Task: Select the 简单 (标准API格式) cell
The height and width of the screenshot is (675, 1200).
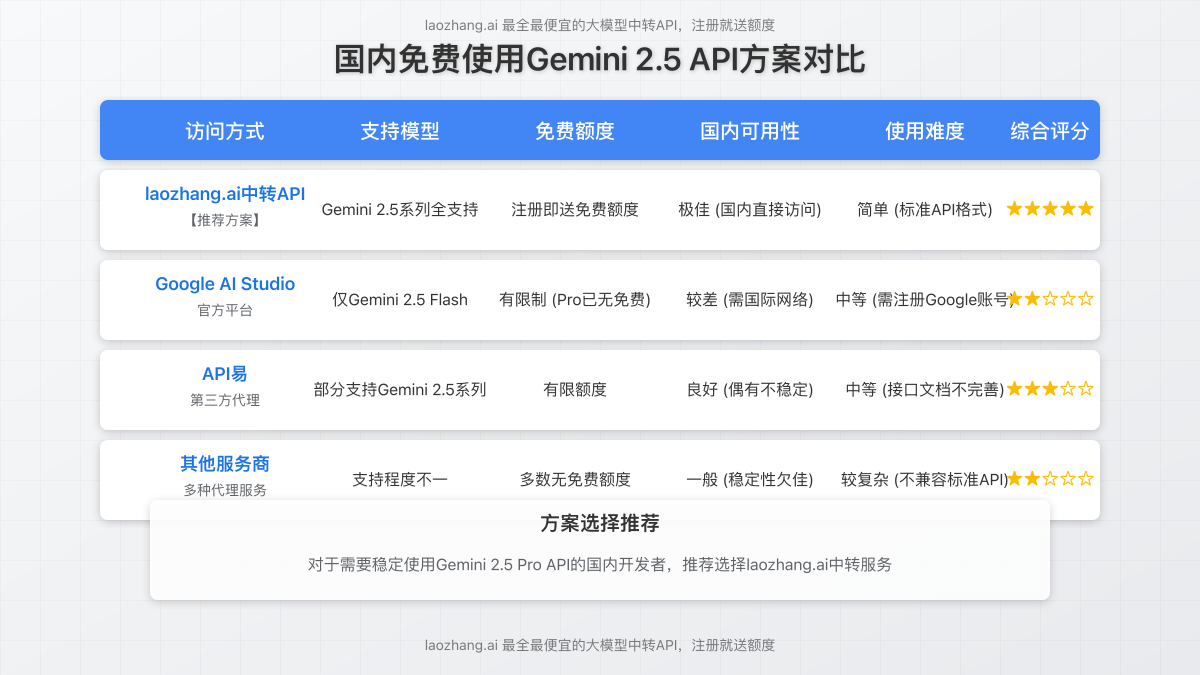Action: pyautogui.click(x=925, y=210)
